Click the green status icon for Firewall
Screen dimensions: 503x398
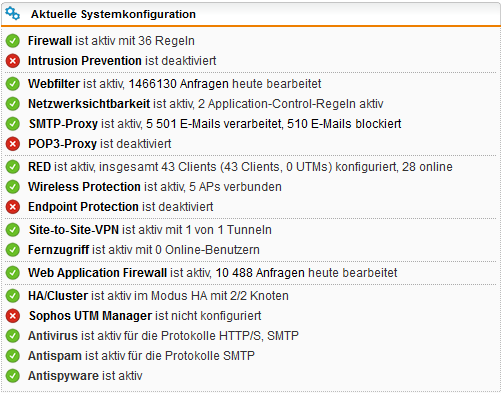click(x=13, y=41)
